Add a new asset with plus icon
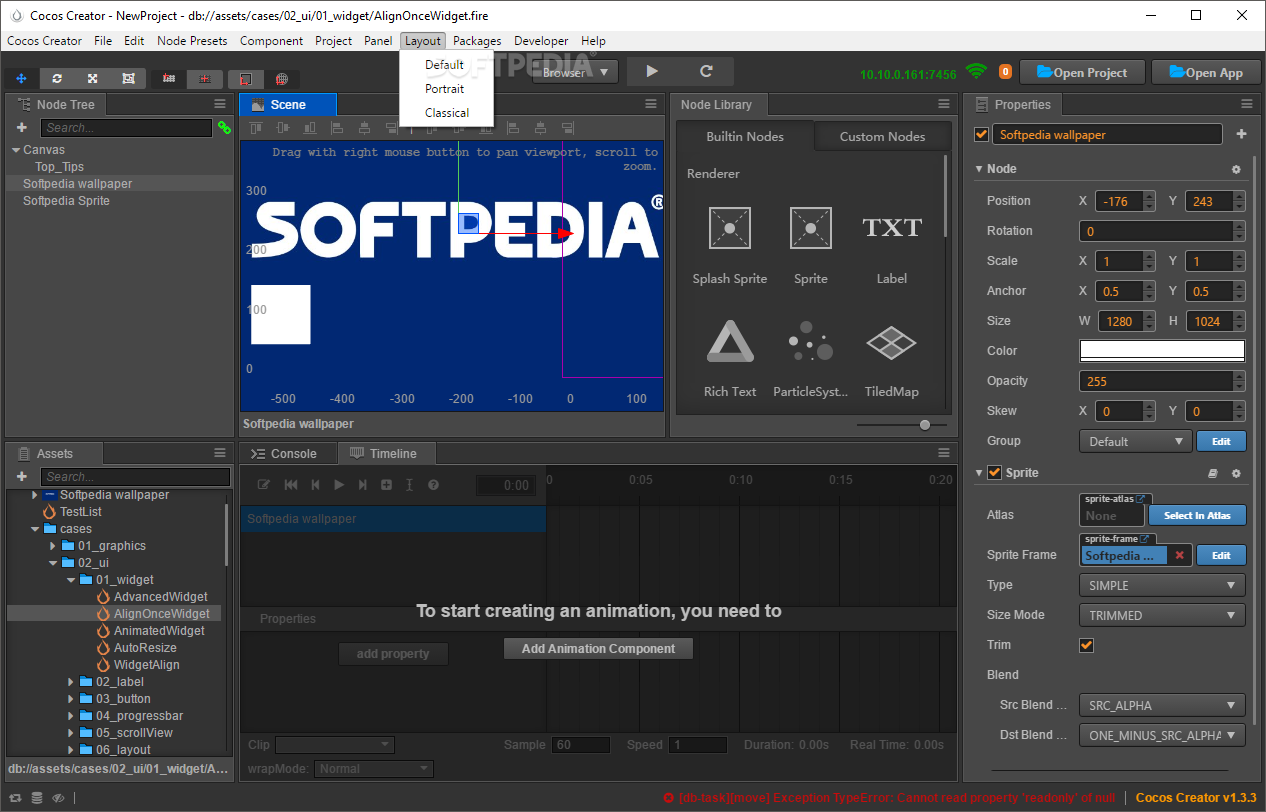The height and width of the screenshot is (812, 1266). point(22,477)
